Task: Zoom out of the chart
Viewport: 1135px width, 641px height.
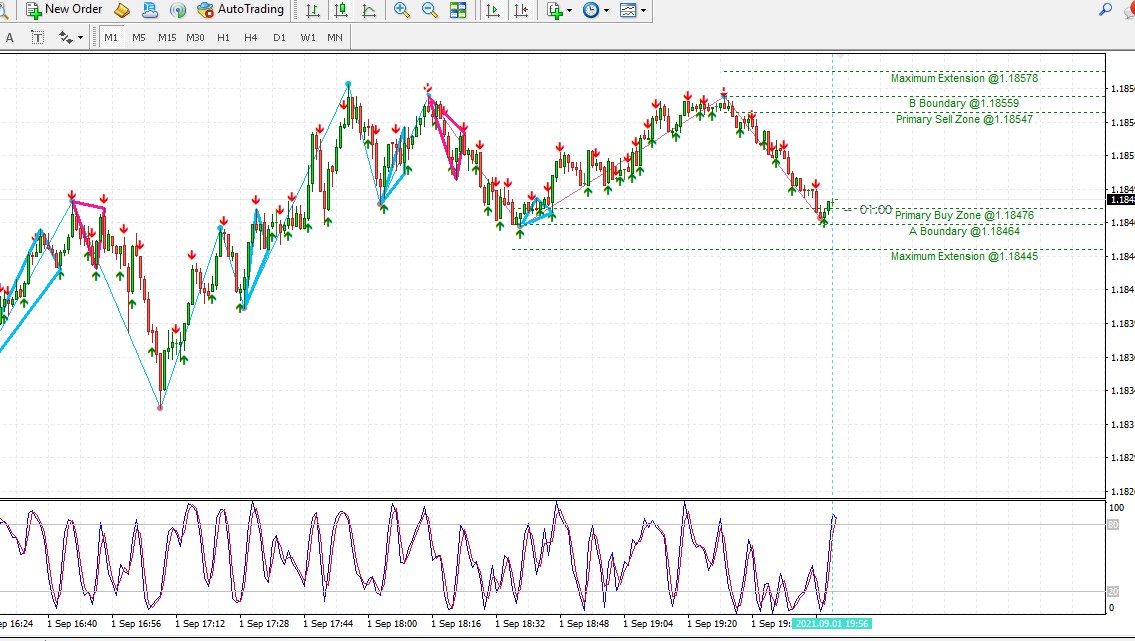Action: point(430,10)
